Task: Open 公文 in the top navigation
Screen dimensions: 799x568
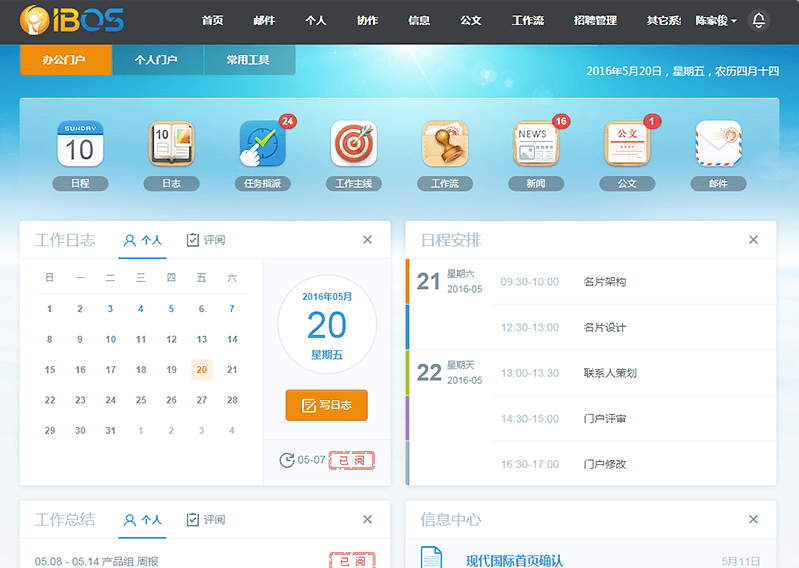Action: [x=471, y=21]
